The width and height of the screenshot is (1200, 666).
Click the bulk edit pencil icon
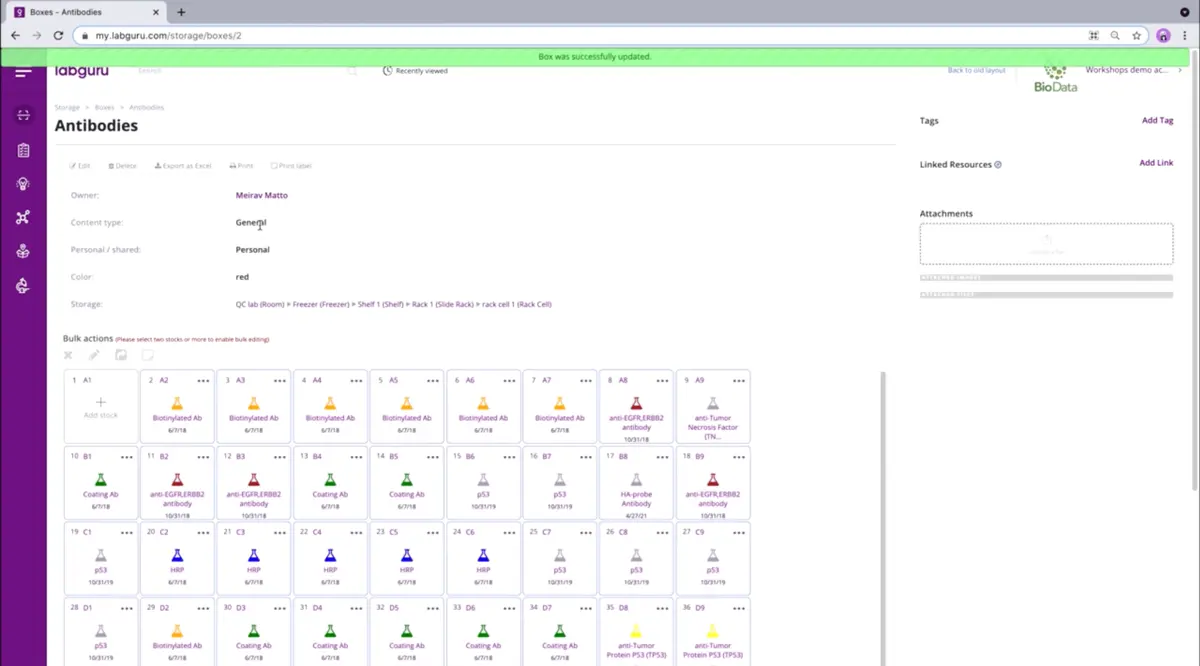pyautogui.click(x=94, y=355)
